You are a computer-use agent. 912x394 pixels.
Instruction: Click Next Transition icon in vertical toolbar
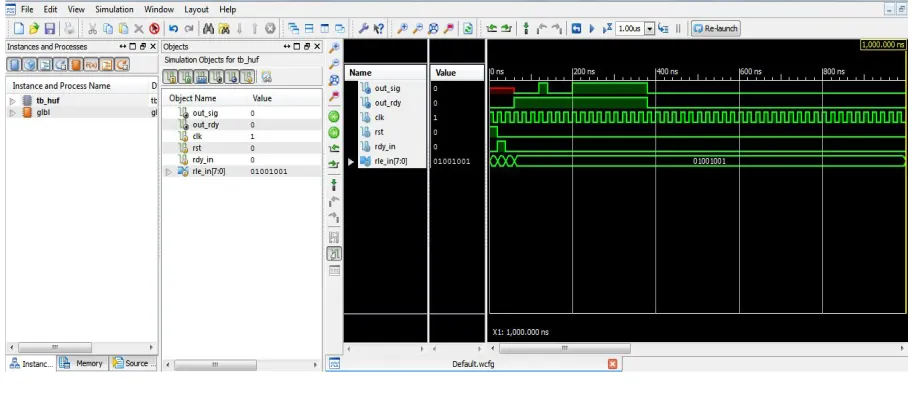334,165
